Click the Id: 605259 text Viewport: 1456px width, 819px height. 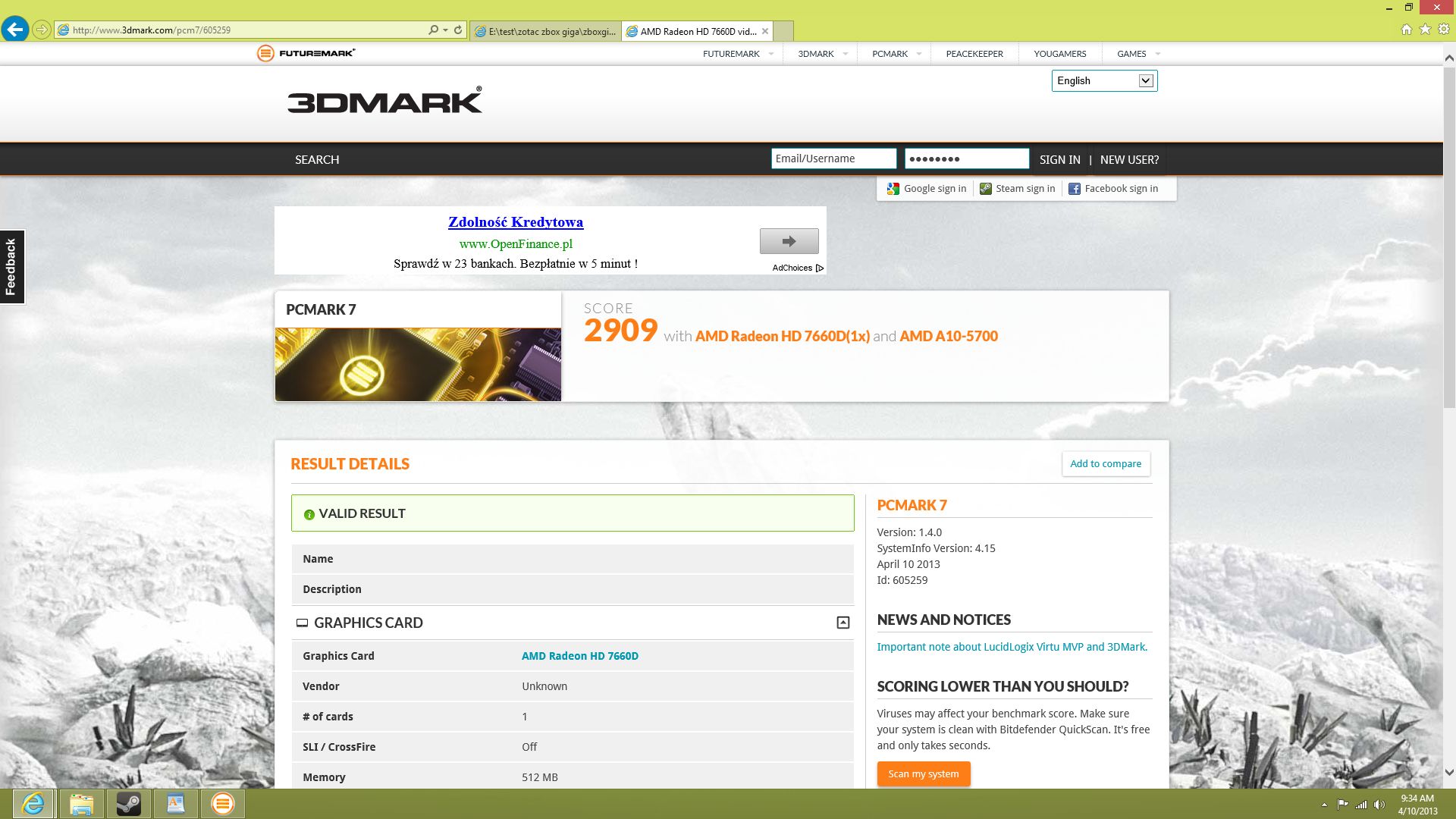click(x=902, y=580)
